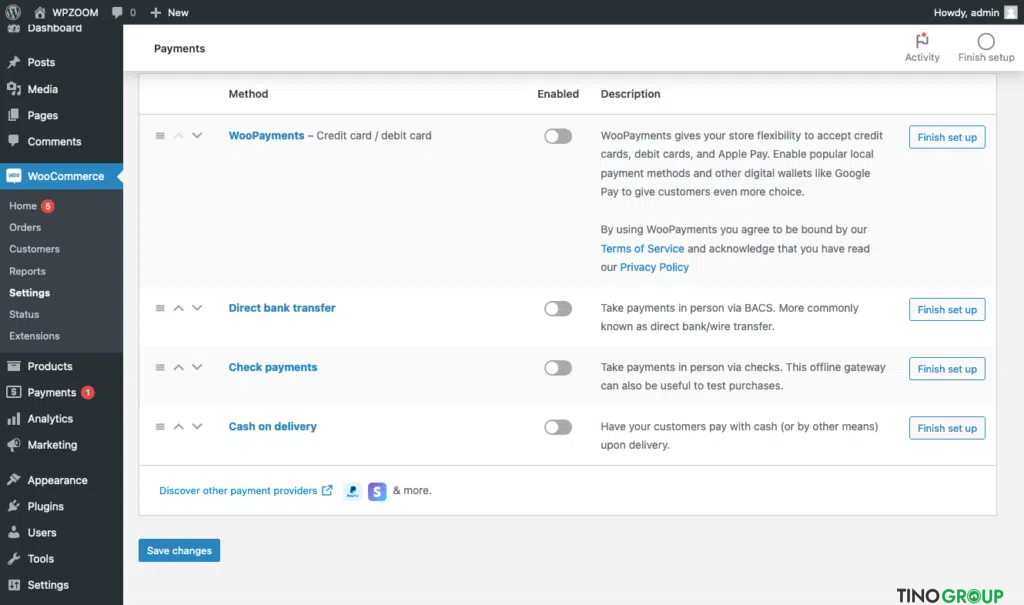
Task: Click the Plugins plug icon
Action: (14, 506)
